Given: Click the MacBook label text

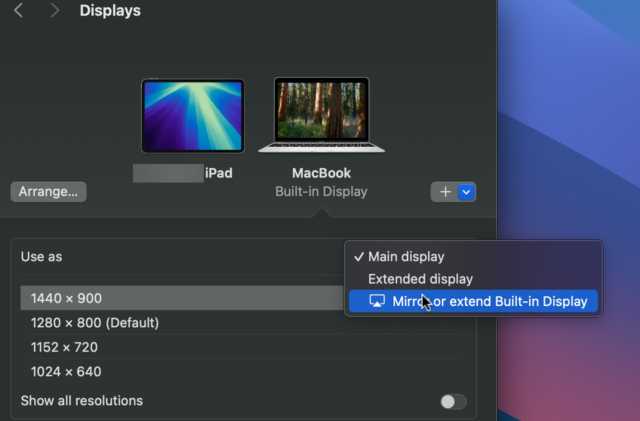Looking at the screenshot, I should tap(321, 173).
